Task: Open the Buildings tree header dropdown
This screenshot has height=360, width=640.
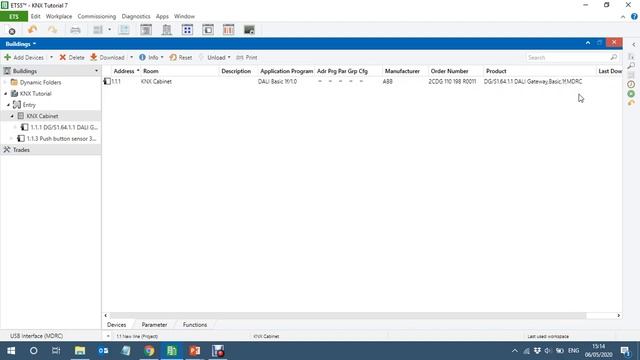Action: (x=96, y=71)
